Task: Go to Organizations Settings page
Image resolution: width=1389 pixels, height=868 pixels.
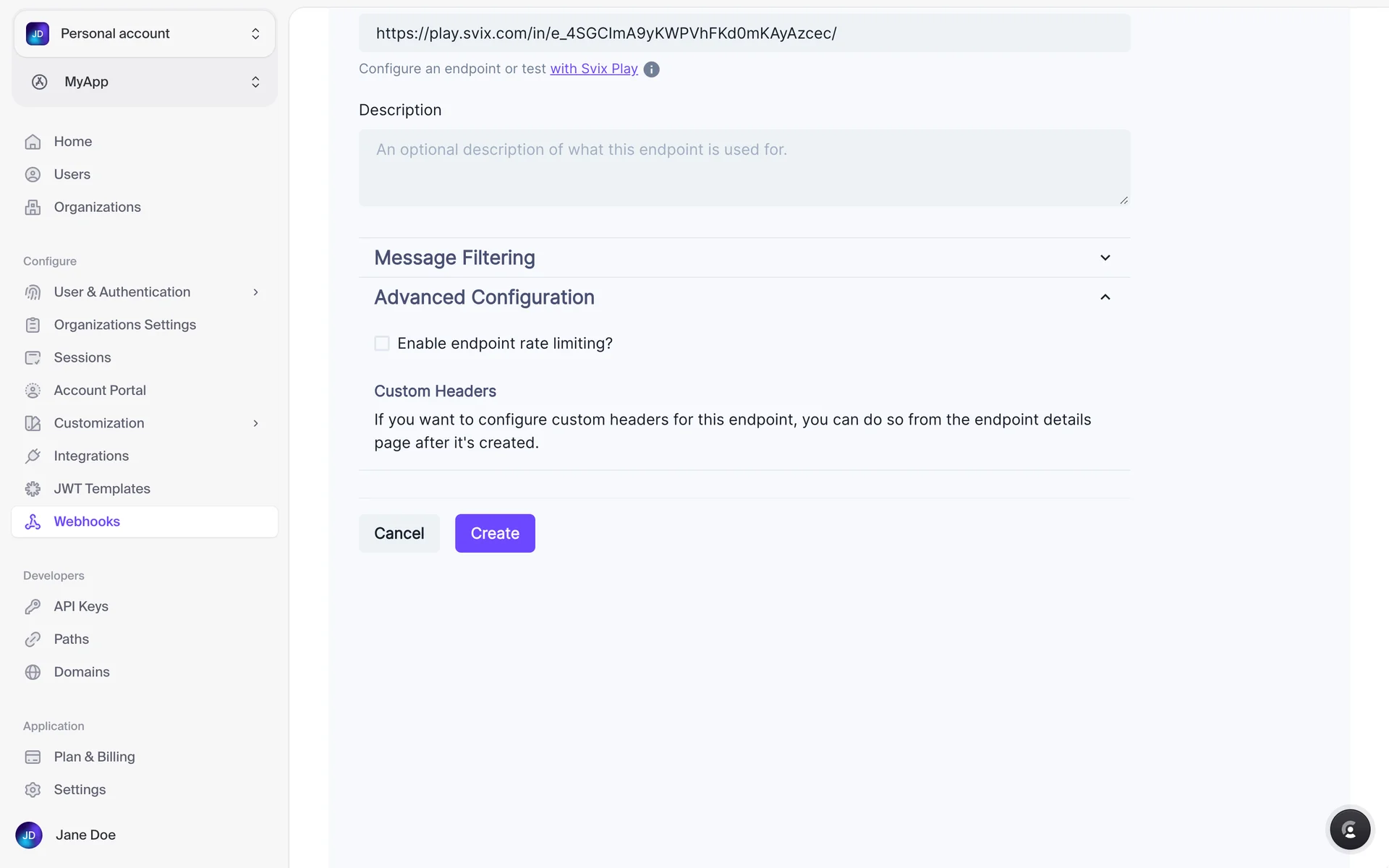Action: click(124, 325)
